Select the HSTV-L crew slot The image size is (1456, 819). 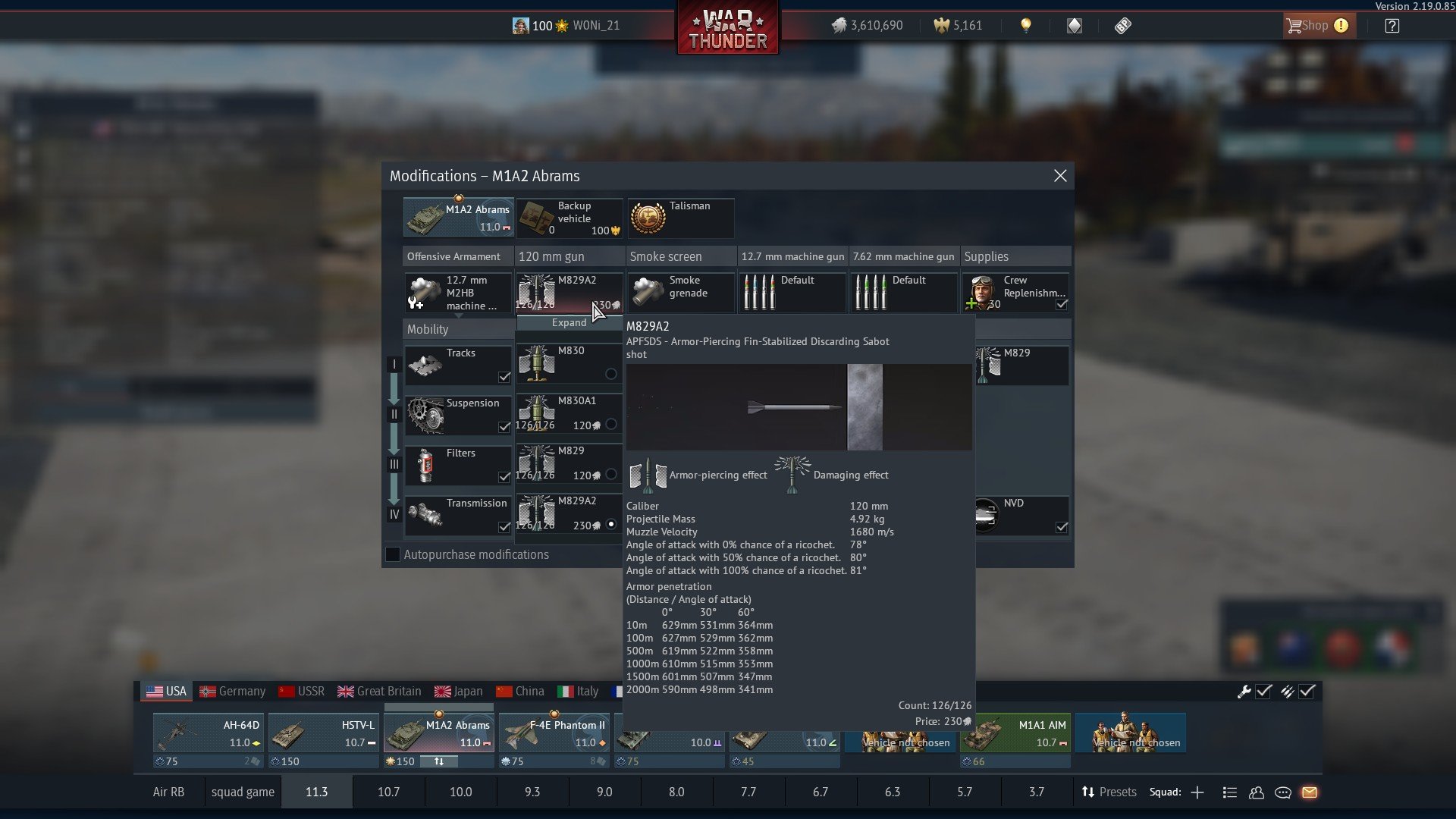click(324, 733)
